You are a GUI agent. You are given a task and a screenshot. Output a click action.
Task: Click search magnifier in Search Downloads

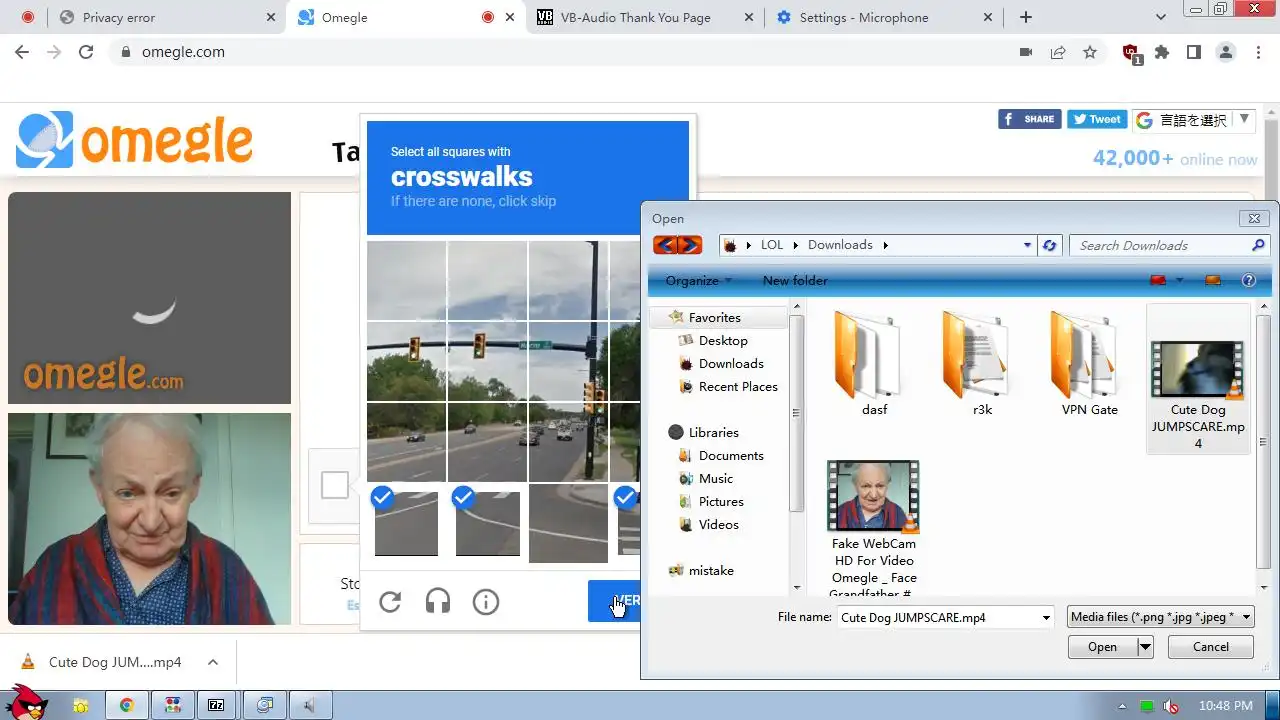[1258, 245]
